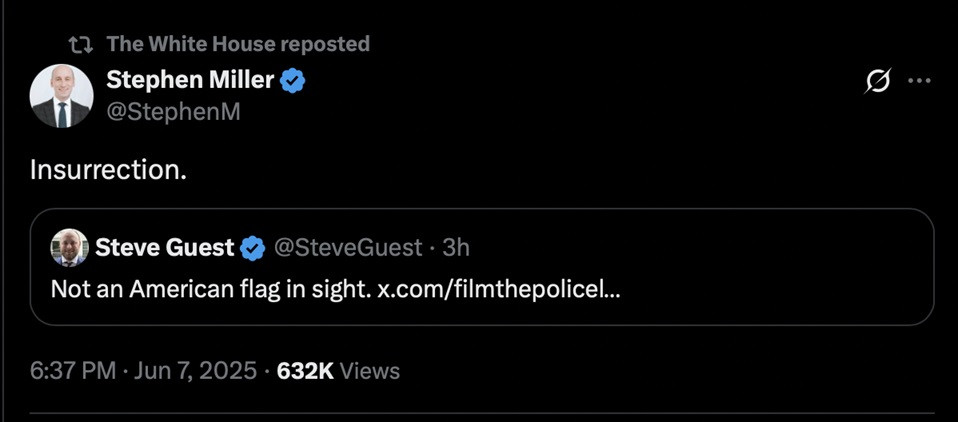The image size is (958, 422).
Task: Click Stephen Miller's blue verified badge
Action: [292, 81]
